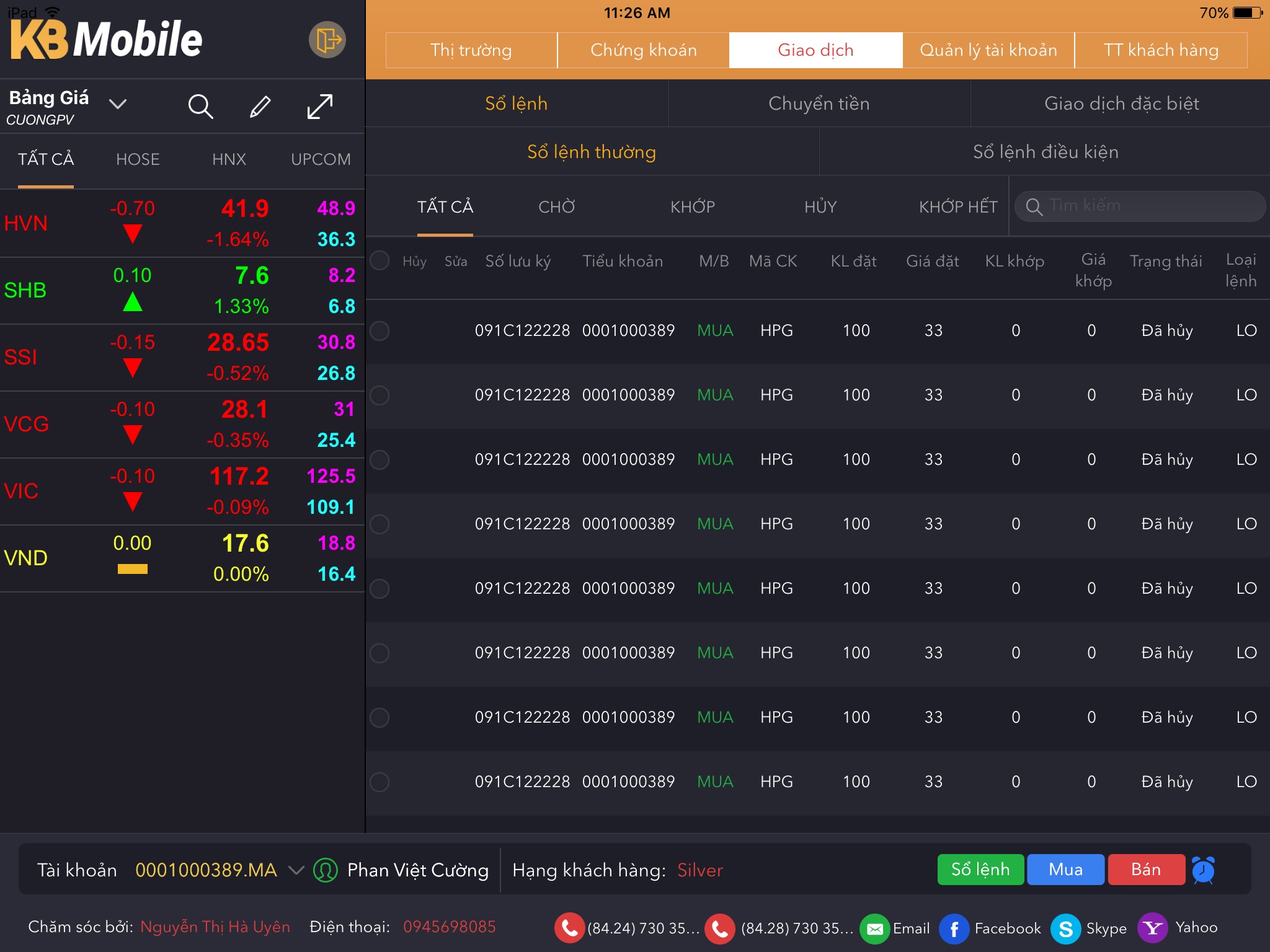Select Chuyển tiền sub-tab
The image size is (1270, 952).
coord(819,104)
